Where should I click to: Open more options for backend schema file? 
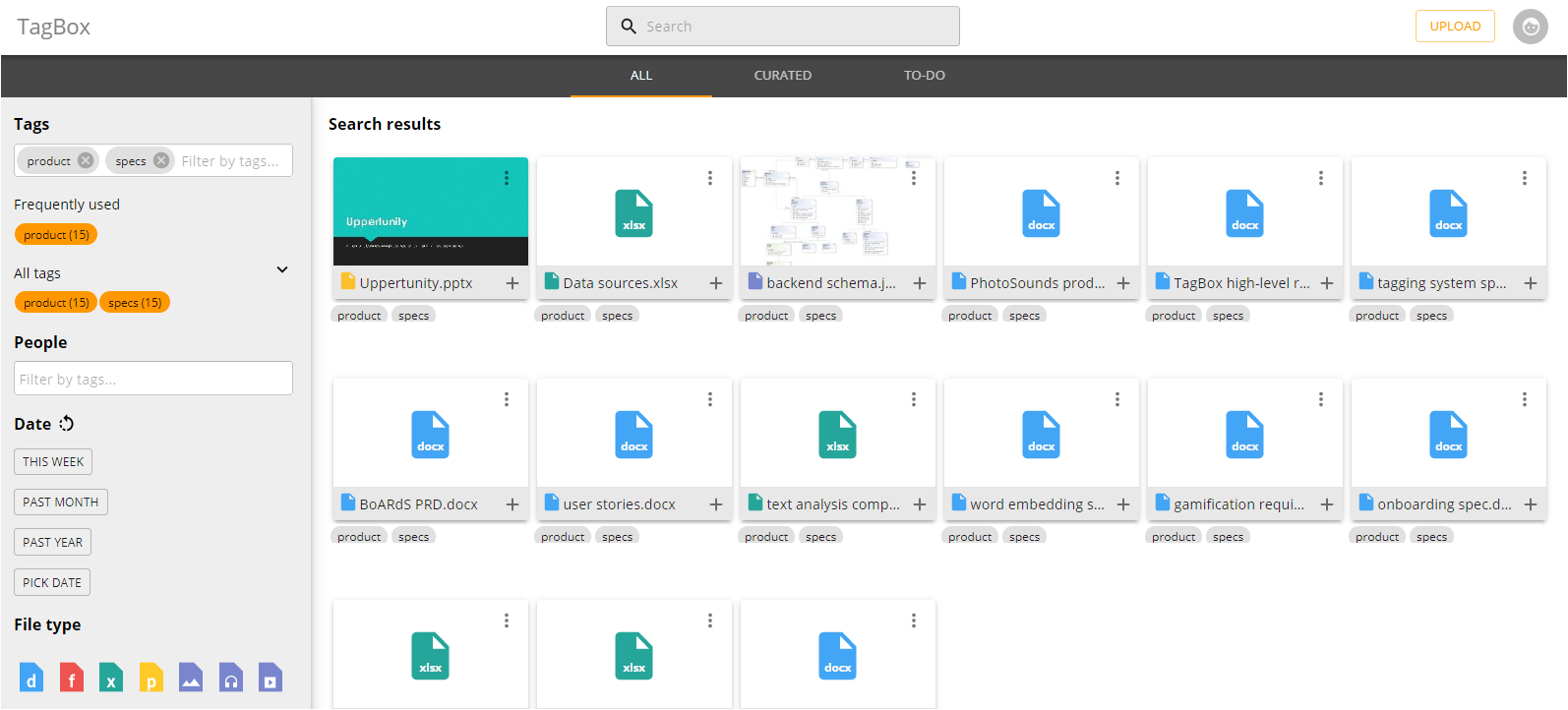tap(914, 178)
